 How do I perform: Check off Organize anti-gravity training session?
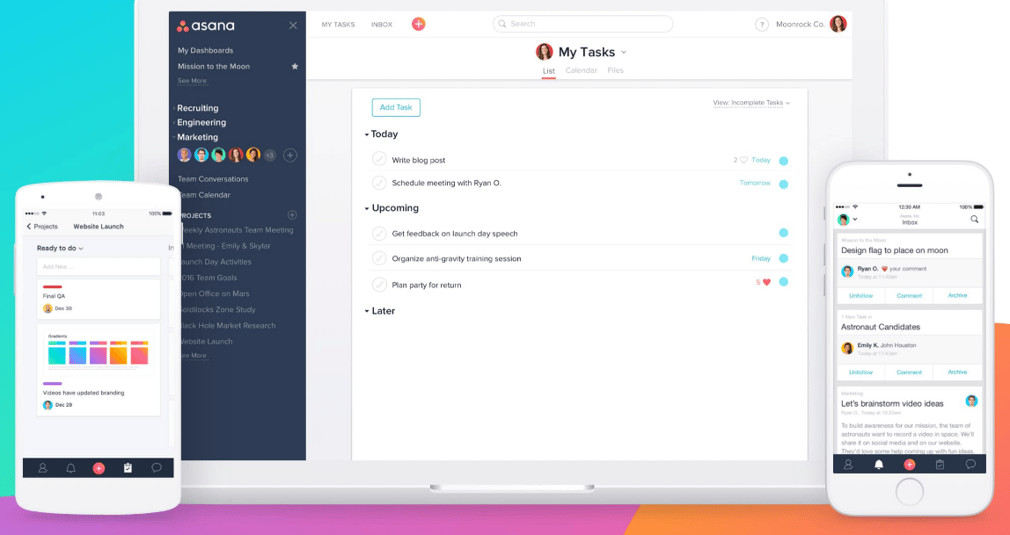[x=379, y=258]
